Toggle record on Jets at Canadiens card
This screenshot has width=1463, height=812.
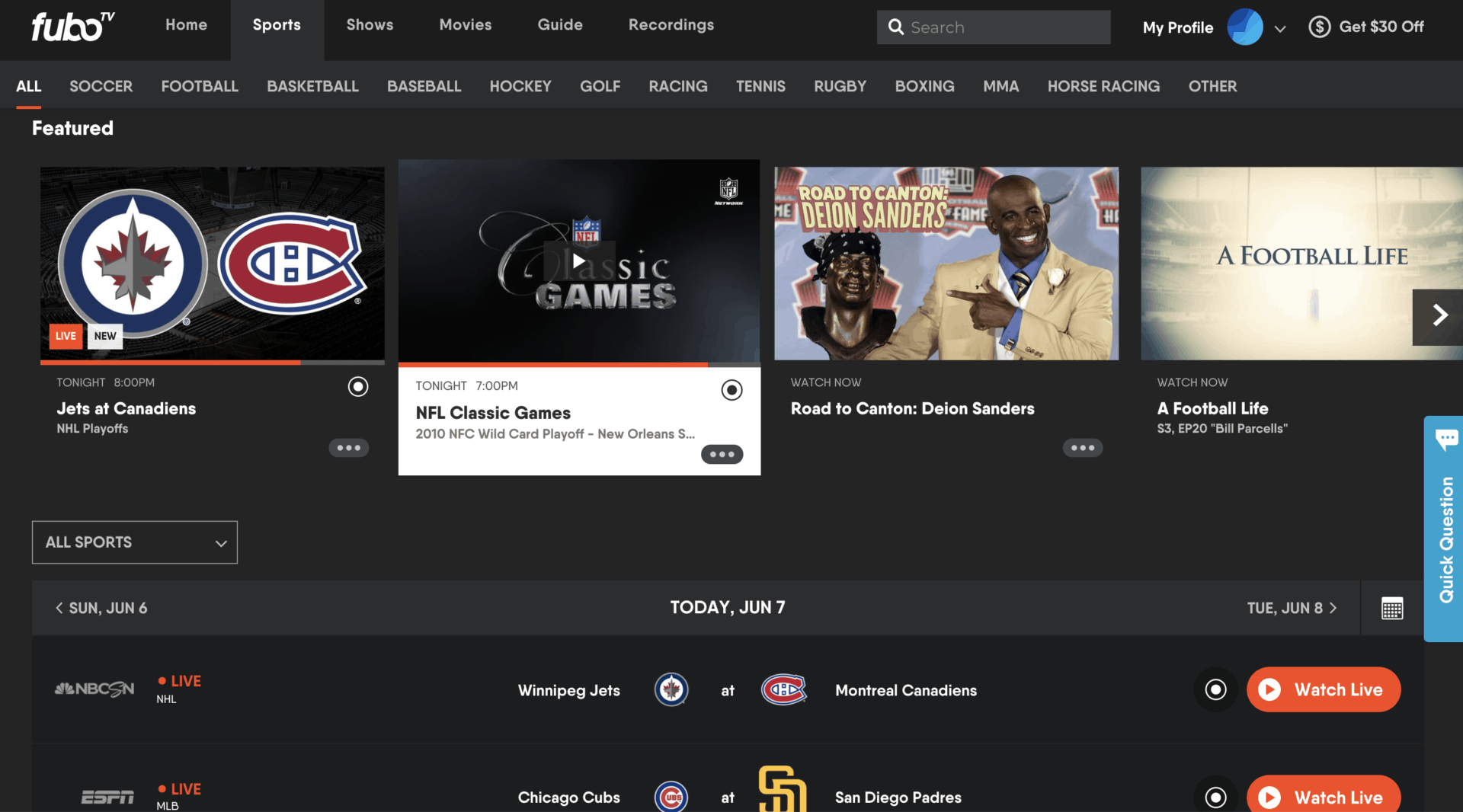[x=358, y=387]
